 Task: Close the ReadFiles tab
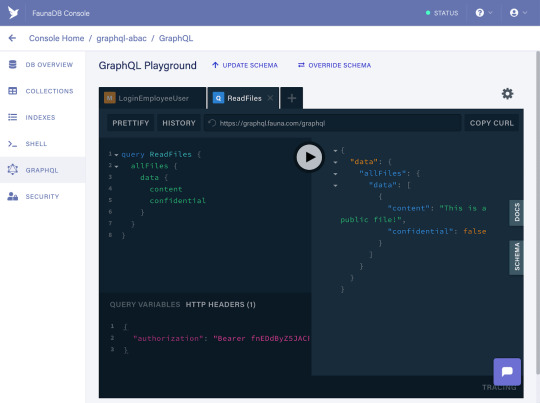270,98
